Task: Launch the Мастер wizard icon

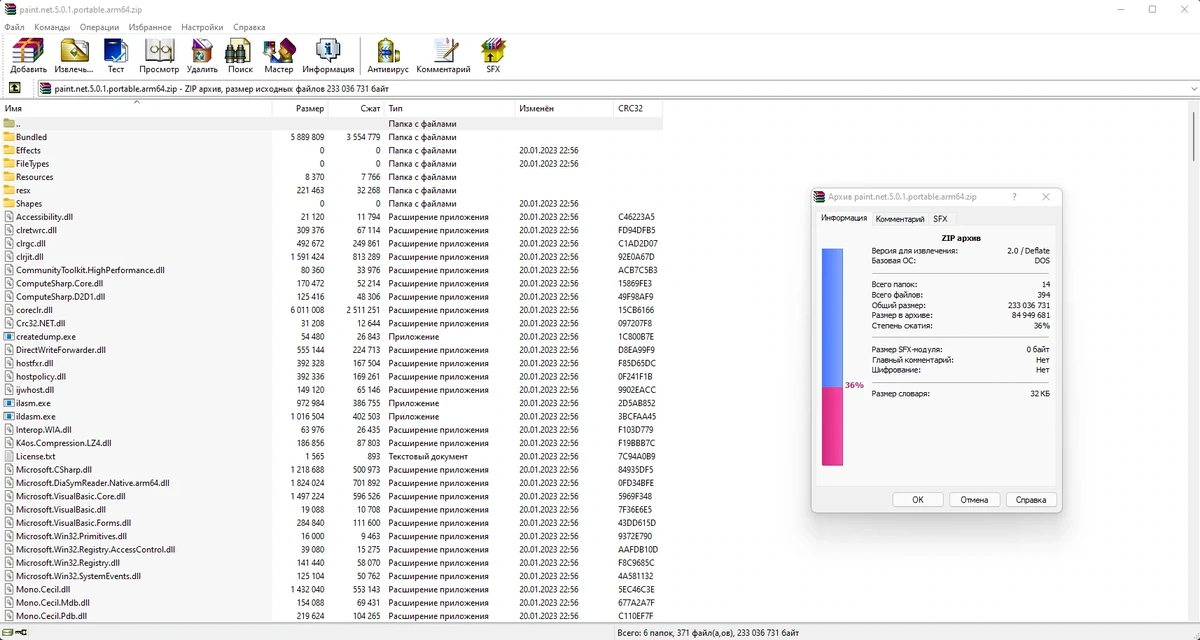Action: click(x=279, y=51)
